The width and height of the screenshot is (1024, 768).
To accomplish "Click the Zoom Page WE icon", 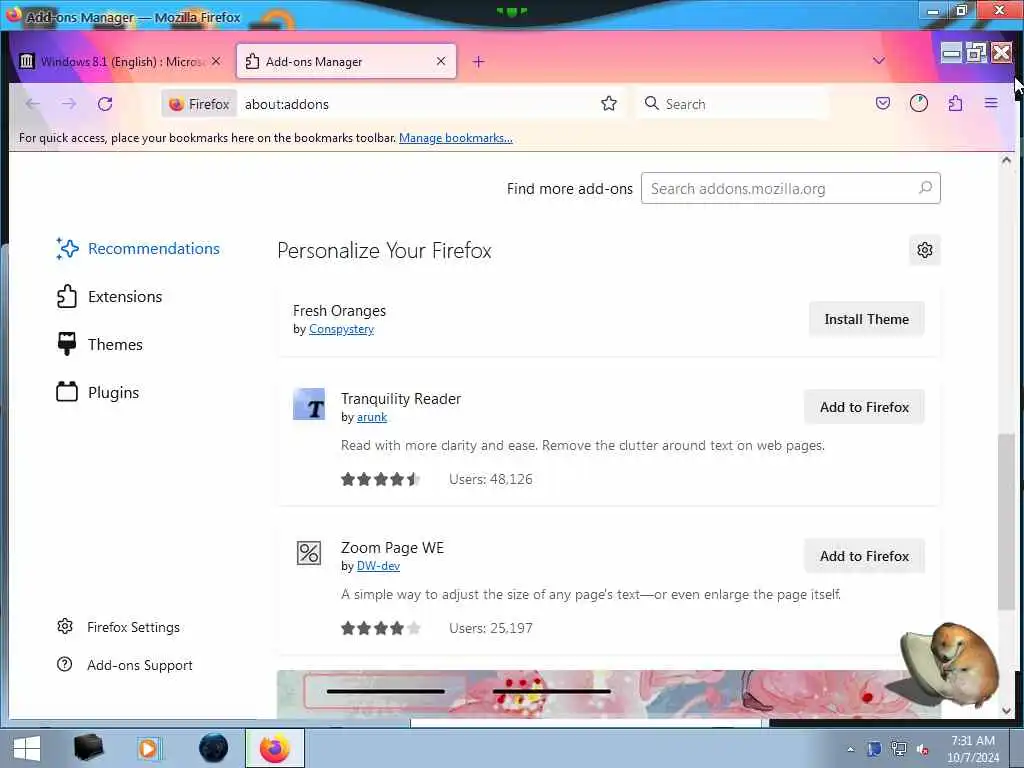I will (x=309, y=553).
